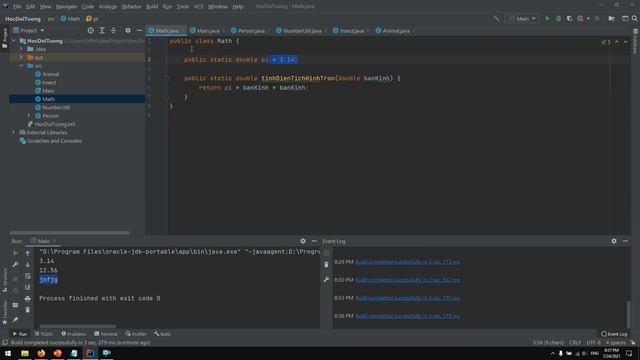Expand the out folder
The height and width of the screenshot is (360, 640).
click(x=22, y=58)
